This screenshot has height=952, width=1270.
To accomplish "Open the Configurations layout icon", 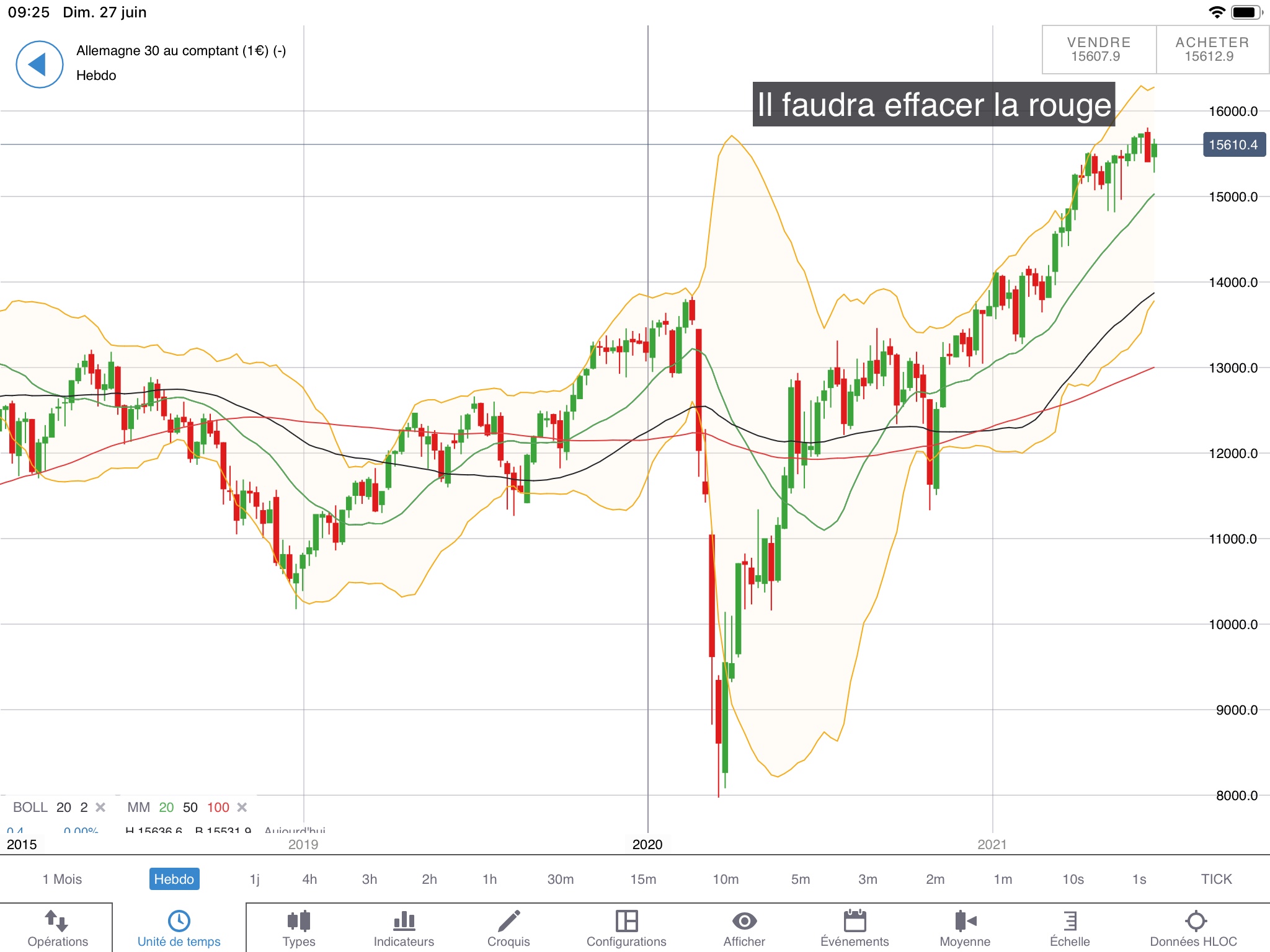I will pos(626,921).
